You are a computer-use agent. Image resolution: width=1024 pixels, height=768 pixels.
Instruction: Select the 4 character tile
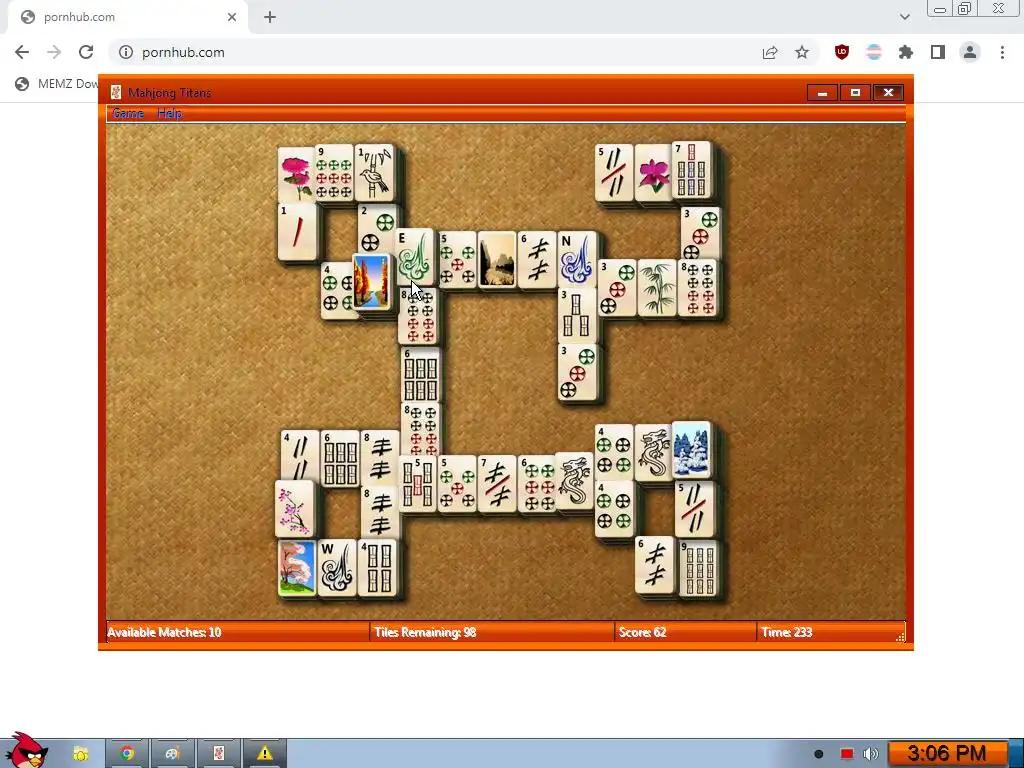click(x=300, y=455)
